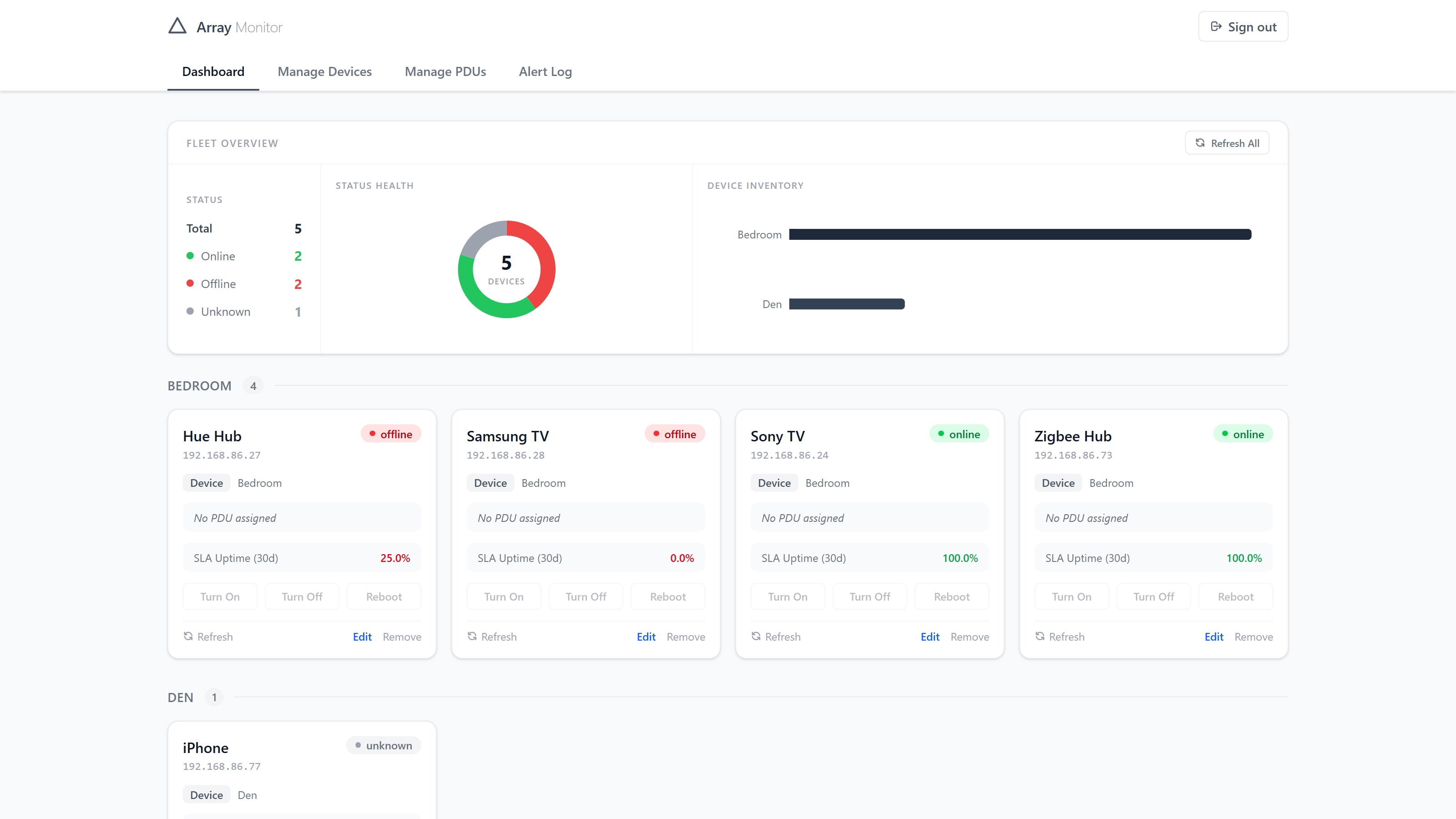Click the Array Monitor triangle logo

click(177, 25)
